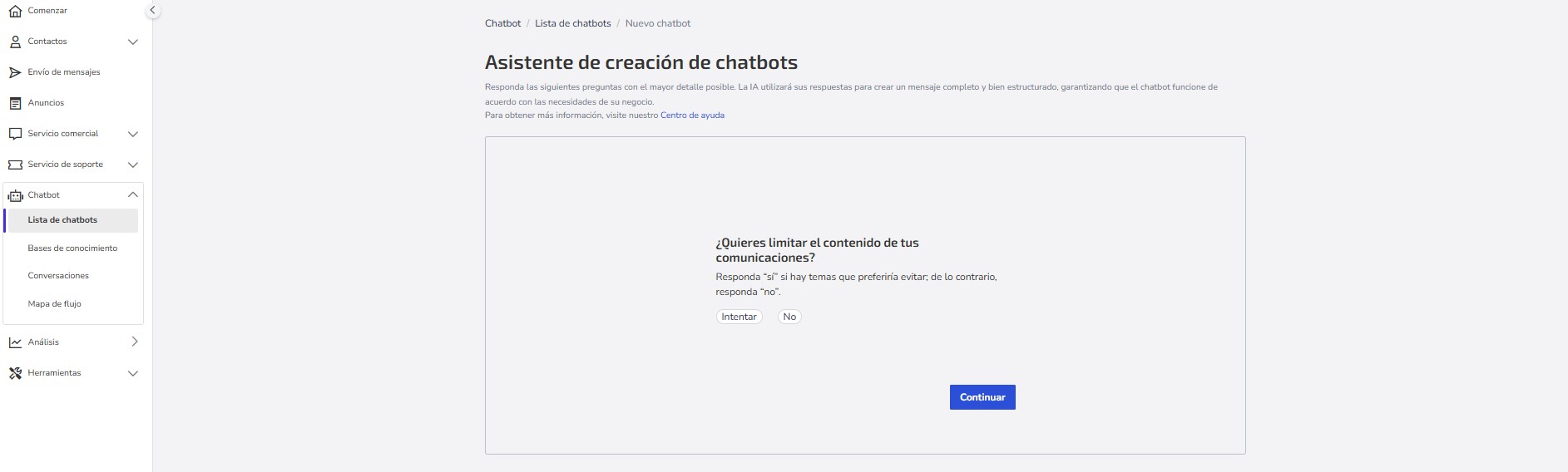Image resolution: width=1568 pixels, height=472 pixels.
Task: Select Lista de chatbots submenu item
Action: tap(72, 220)
